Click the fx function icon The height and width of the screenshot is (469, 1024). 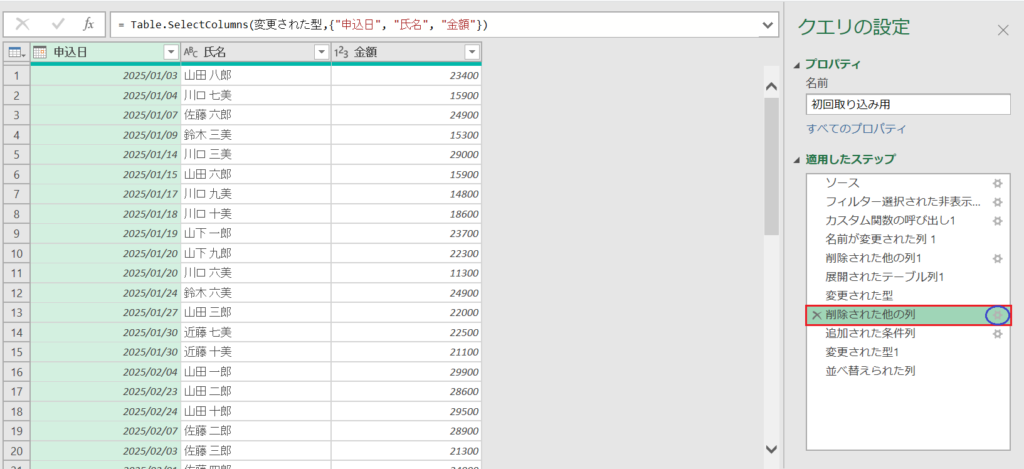89,25
